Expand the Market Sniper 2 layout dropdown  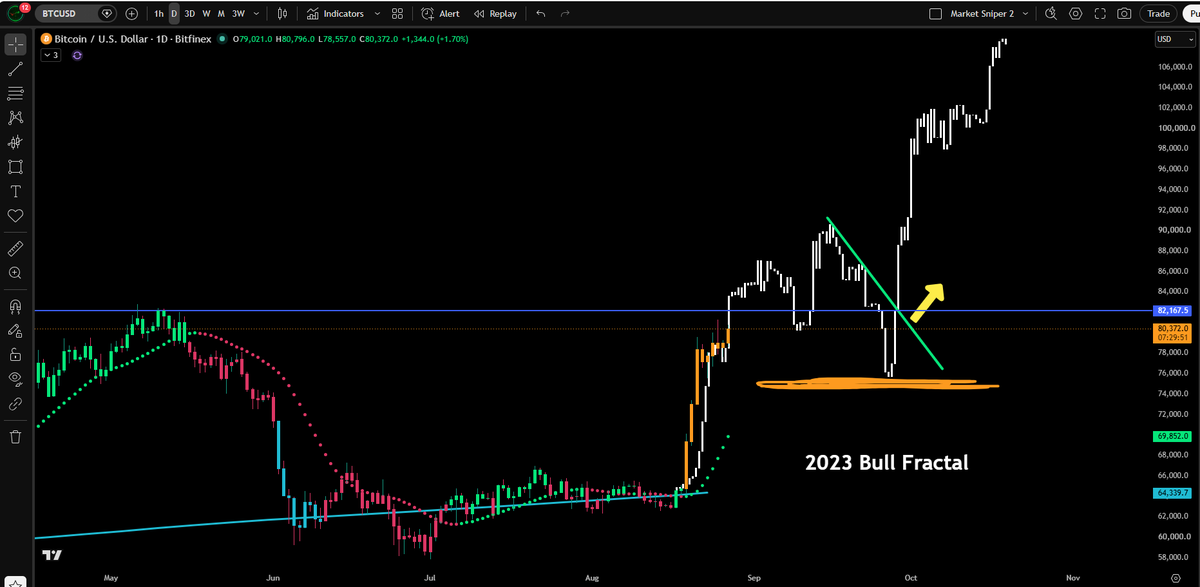pos(1027,14)
